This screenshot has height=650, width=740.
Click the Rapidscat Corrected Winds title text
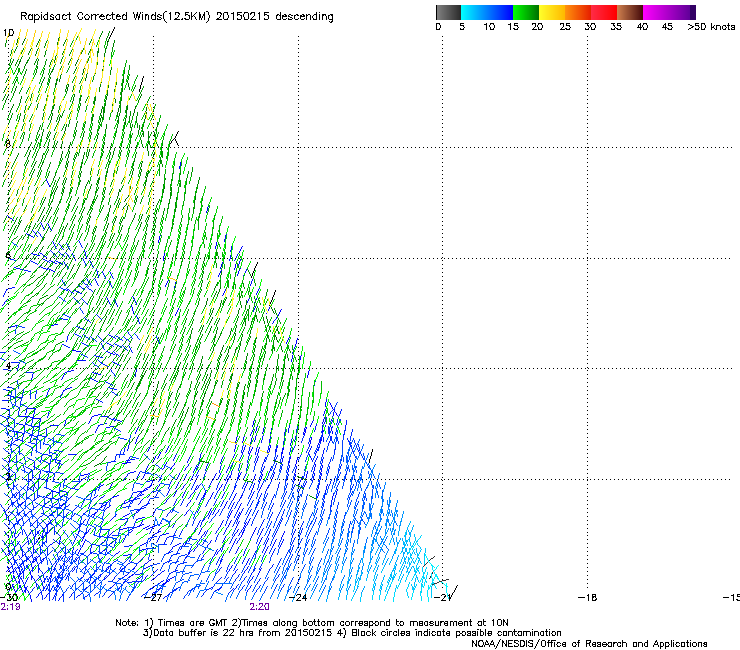tap(177, 16)
